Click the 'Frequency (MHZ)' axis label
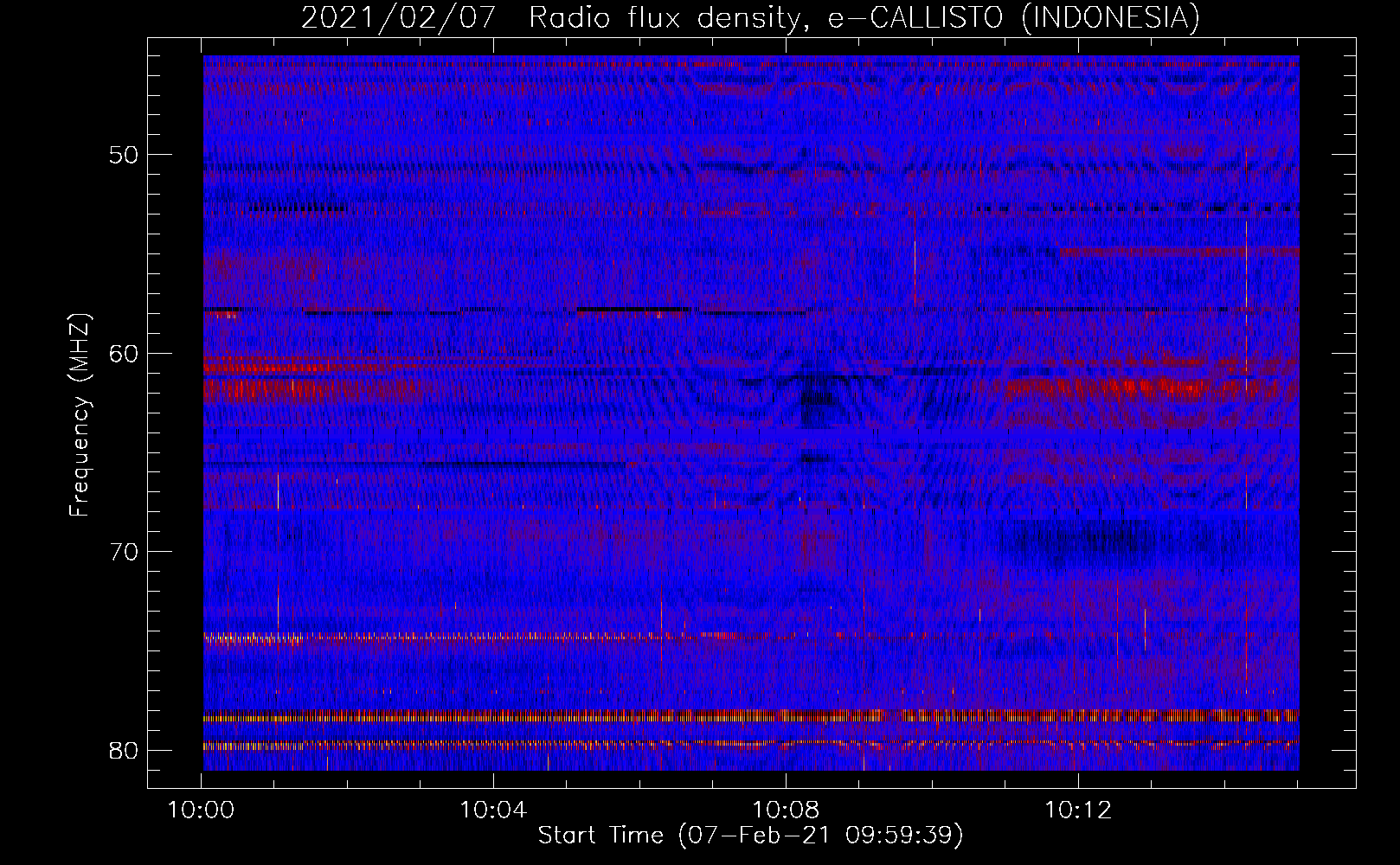1400x865 pixels. (x=79, y=414)
